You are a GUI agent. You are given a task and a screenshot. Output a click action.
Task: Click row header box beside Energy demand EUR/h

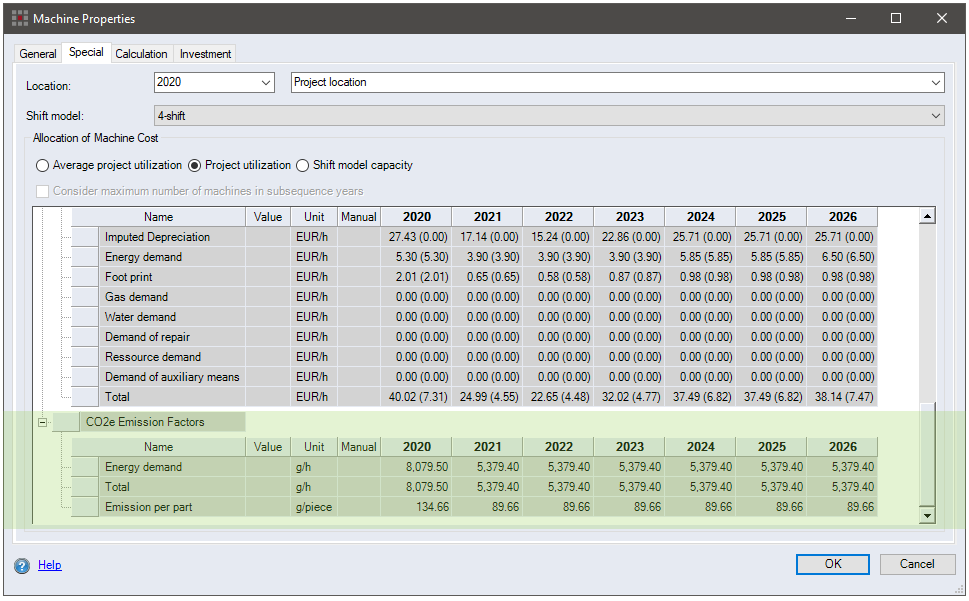click(x=85, y=257)
